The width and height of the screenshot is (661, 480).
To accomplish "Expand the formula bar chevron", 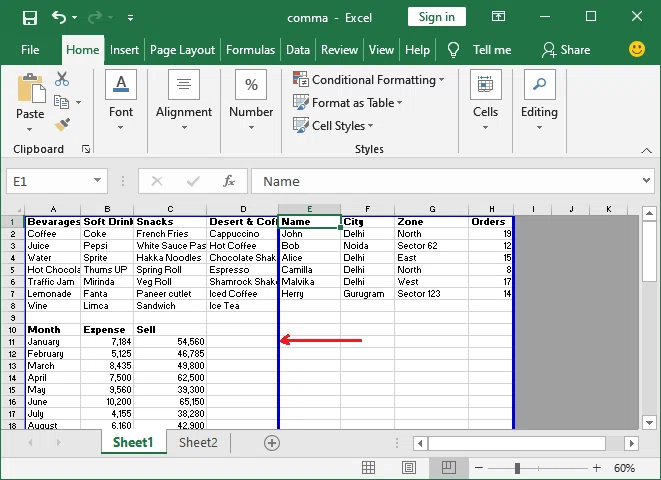I will coord(646,180).
